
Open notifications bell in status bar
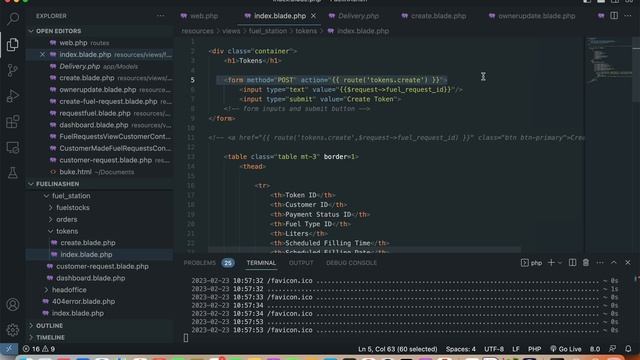tap(628, 349)
